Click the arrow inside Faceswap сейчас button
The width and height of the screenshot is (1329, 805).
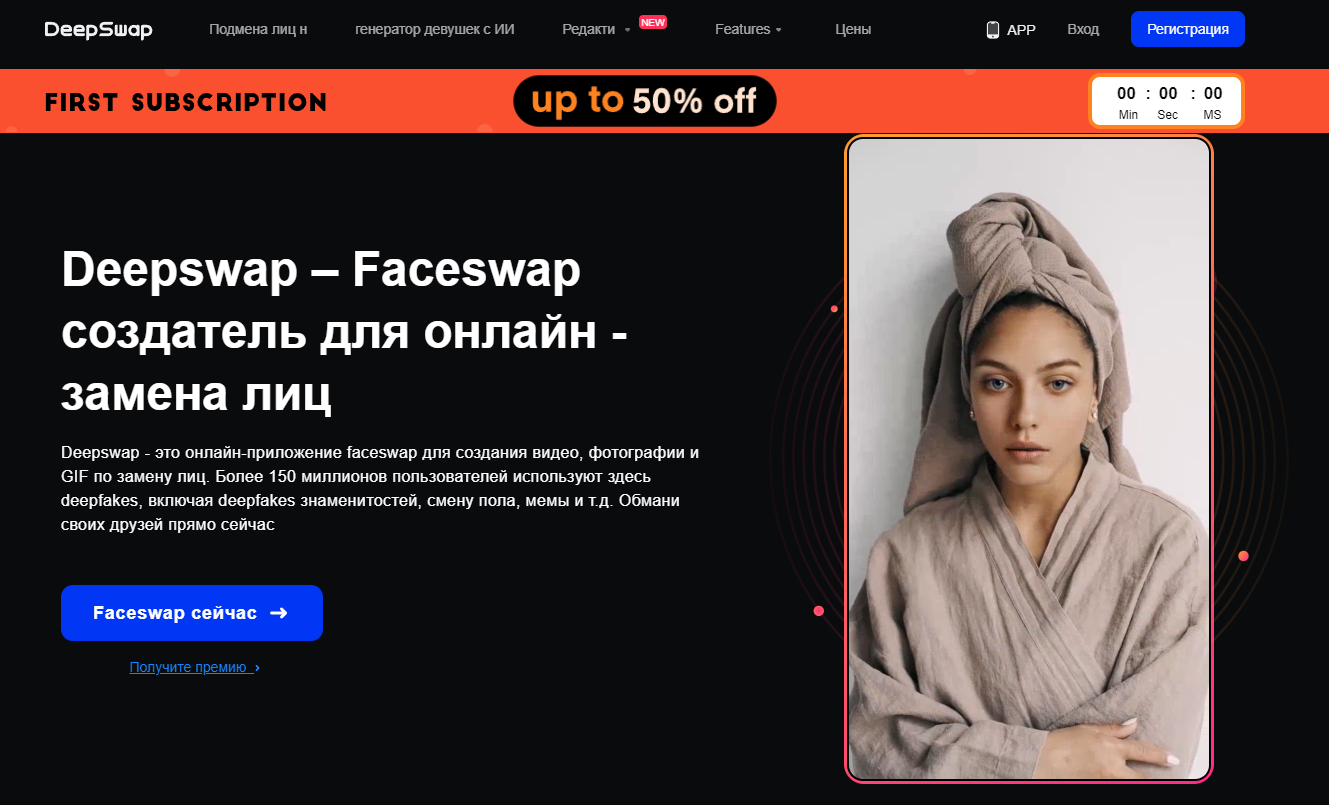pyautogui.click(x=279, y=613)
